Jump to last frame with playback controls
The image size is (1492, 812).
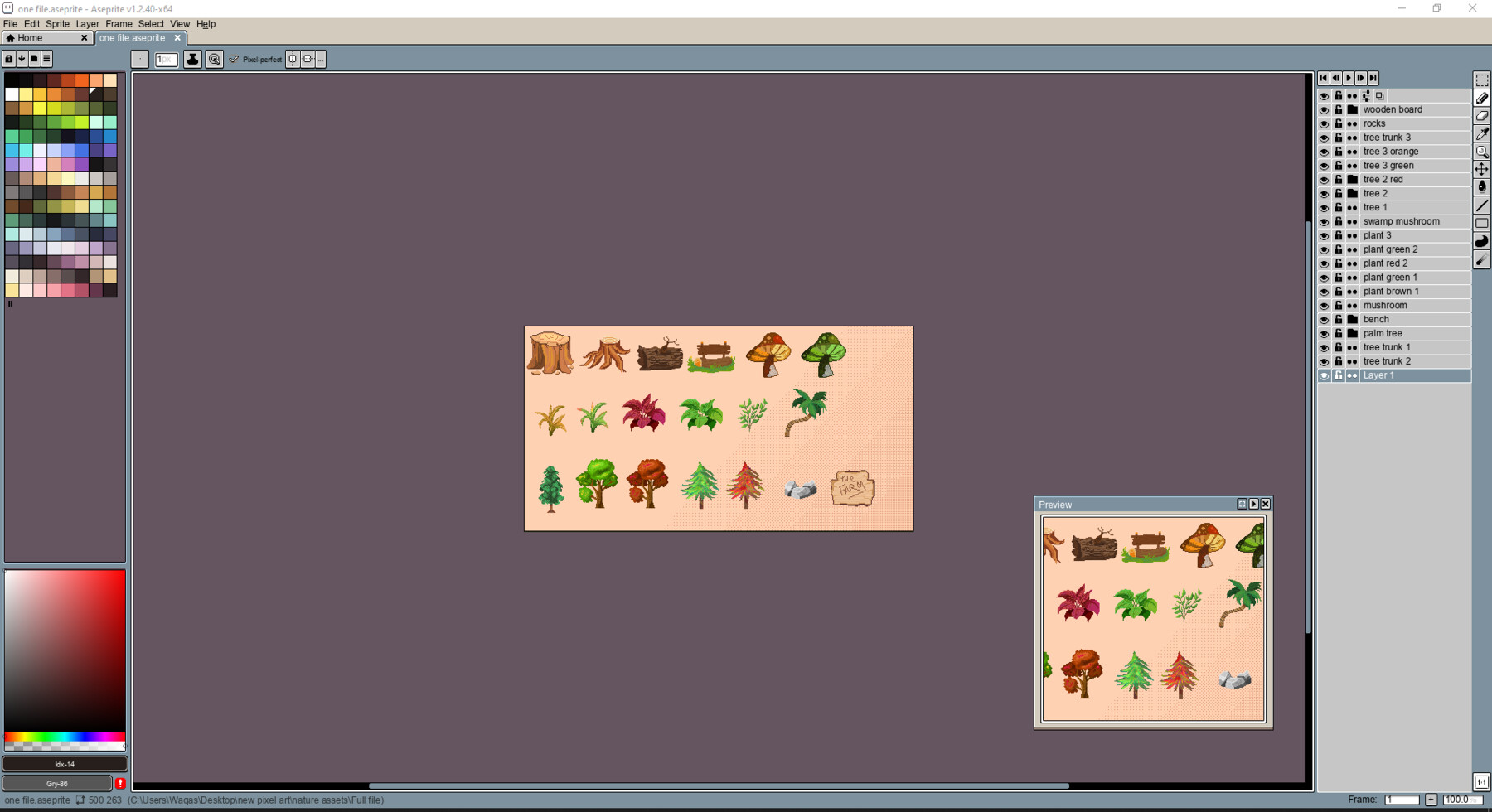coord(1373,78)
